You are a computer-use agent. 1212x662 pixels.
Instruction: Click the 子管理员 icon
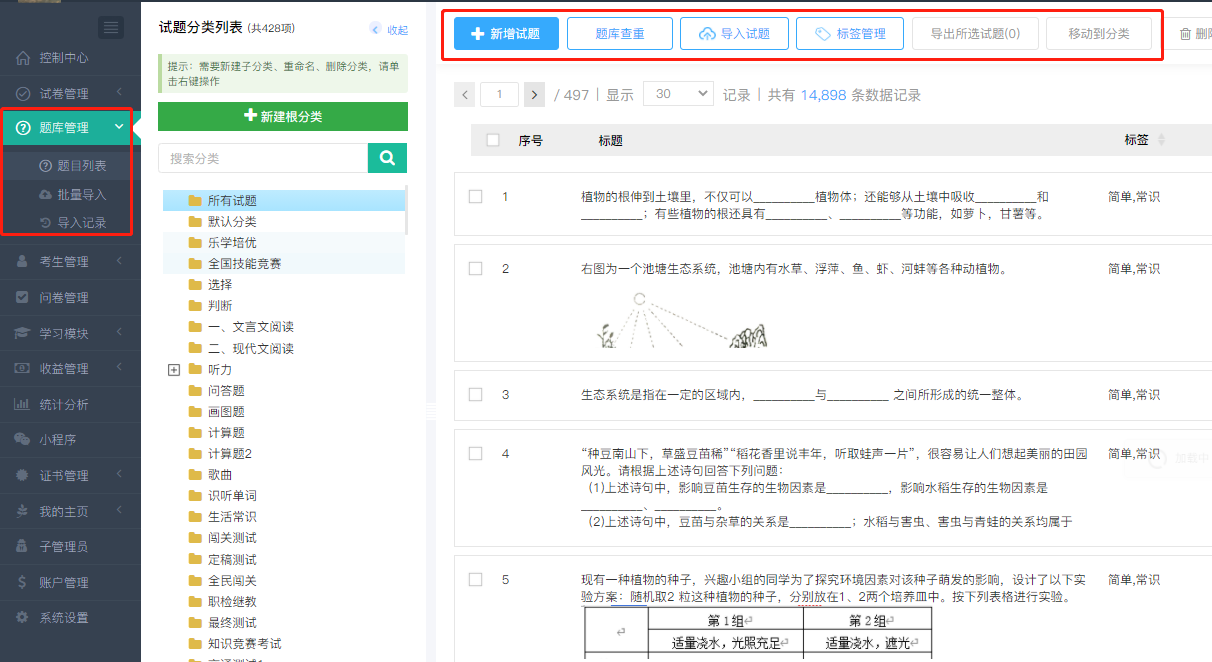[x=22, y=546]
